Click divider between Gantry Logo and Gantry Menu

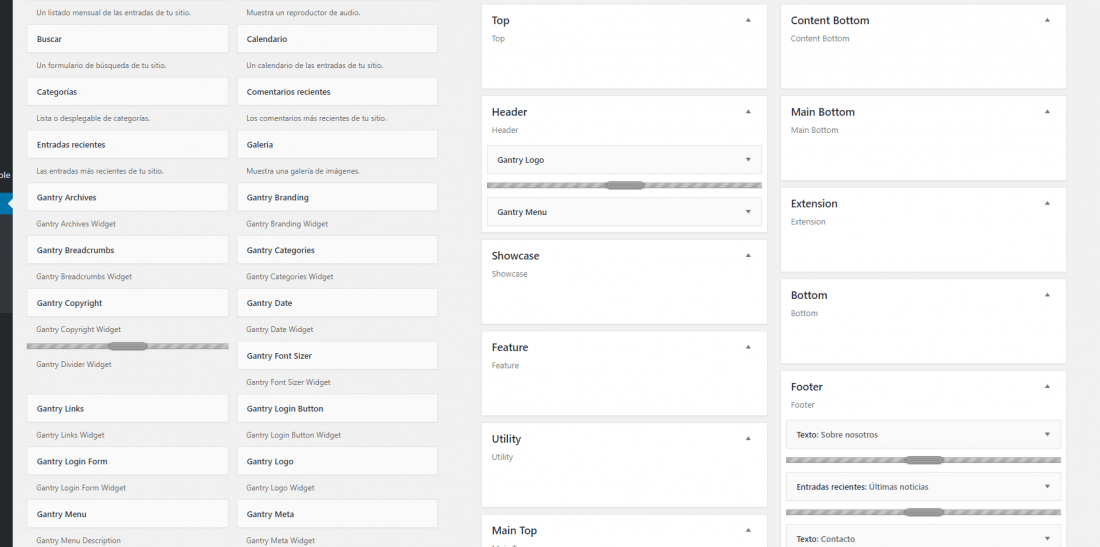(x=624, y=185)
